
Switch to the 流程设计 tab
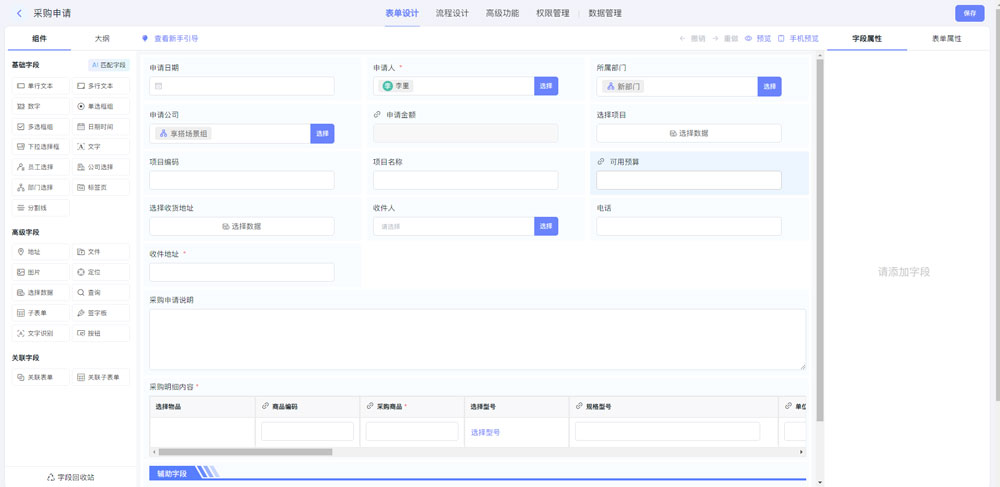pos(452,13)
